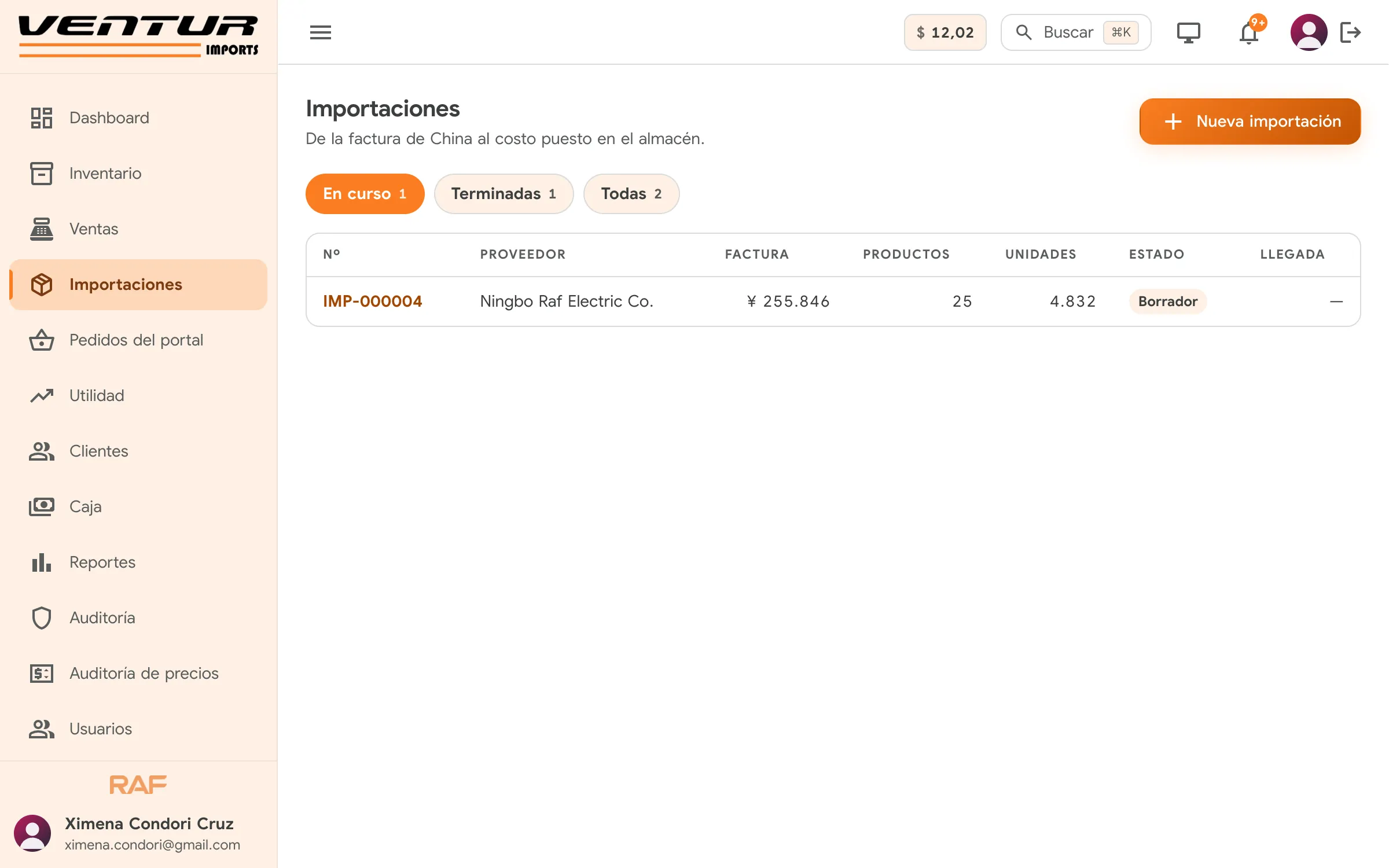Click the Auditoría shield icon
1389x868 pixels.
point(42,618)
